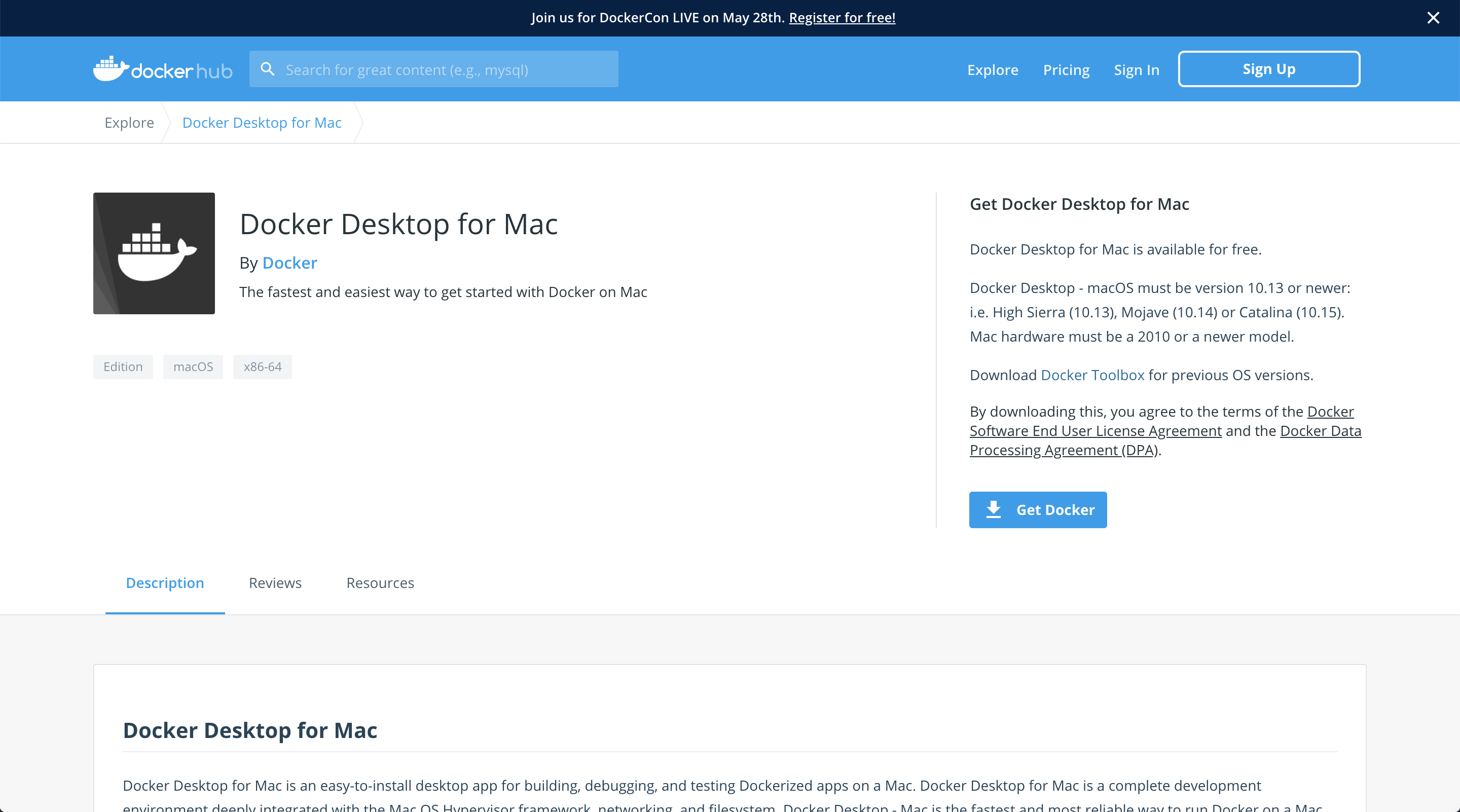Select the Explore breadcrumb
This screenshot has height=812, width=1460.
tap(129, 122)
